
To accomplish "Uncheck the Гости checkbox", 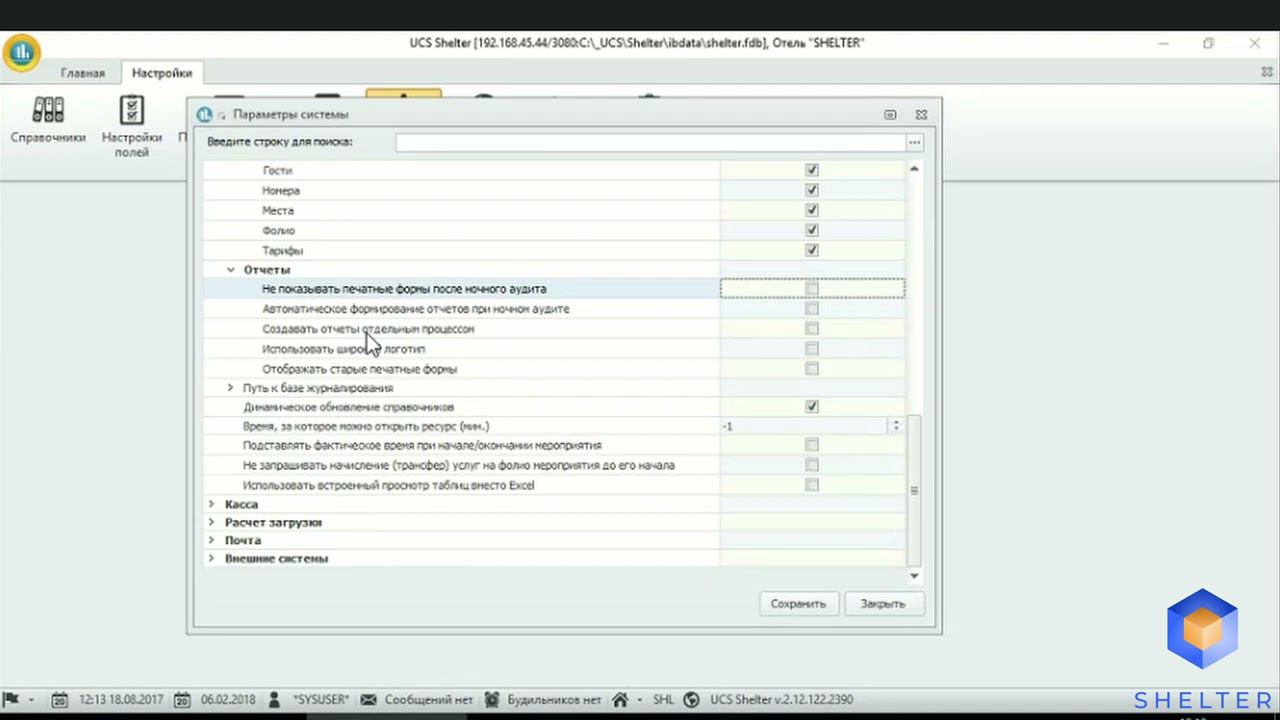I will pyautogui.click(x=812, y=170).
